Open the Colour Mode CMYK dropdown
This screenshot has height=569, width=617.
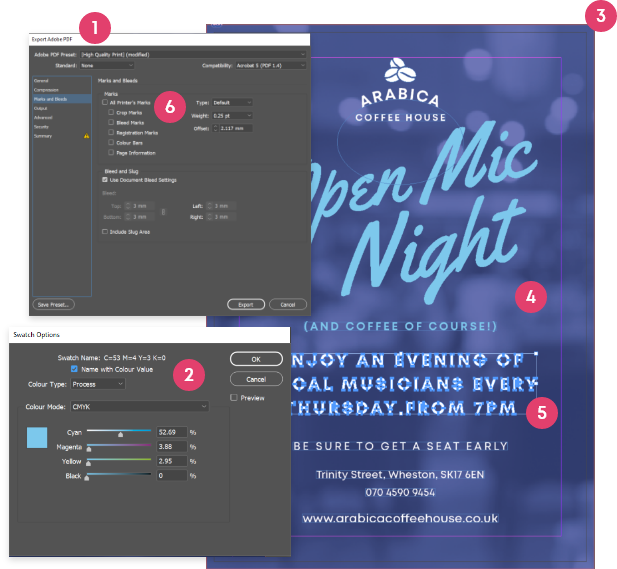pos(139,406)
